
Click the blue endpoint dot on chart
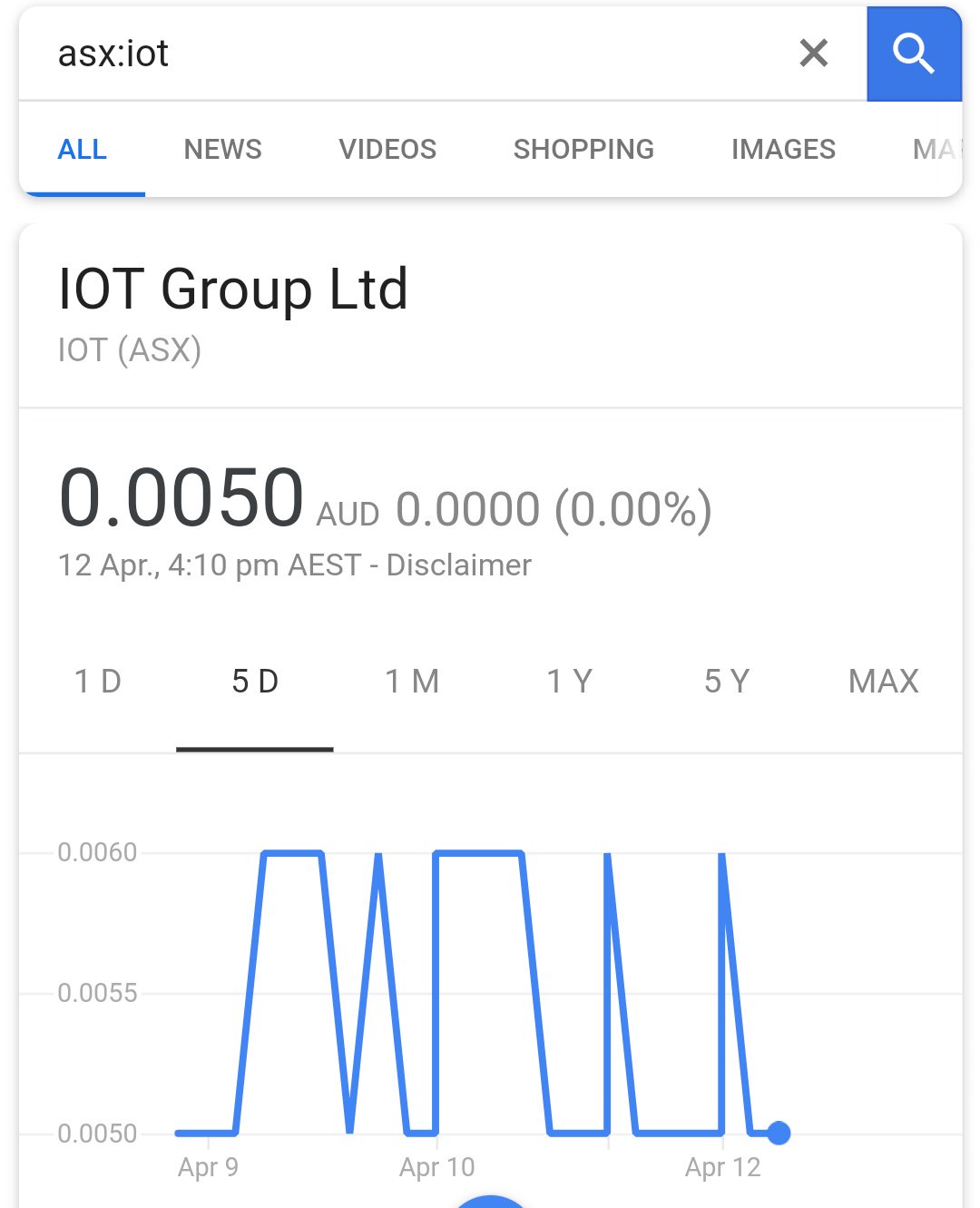tap(779, 1133)
